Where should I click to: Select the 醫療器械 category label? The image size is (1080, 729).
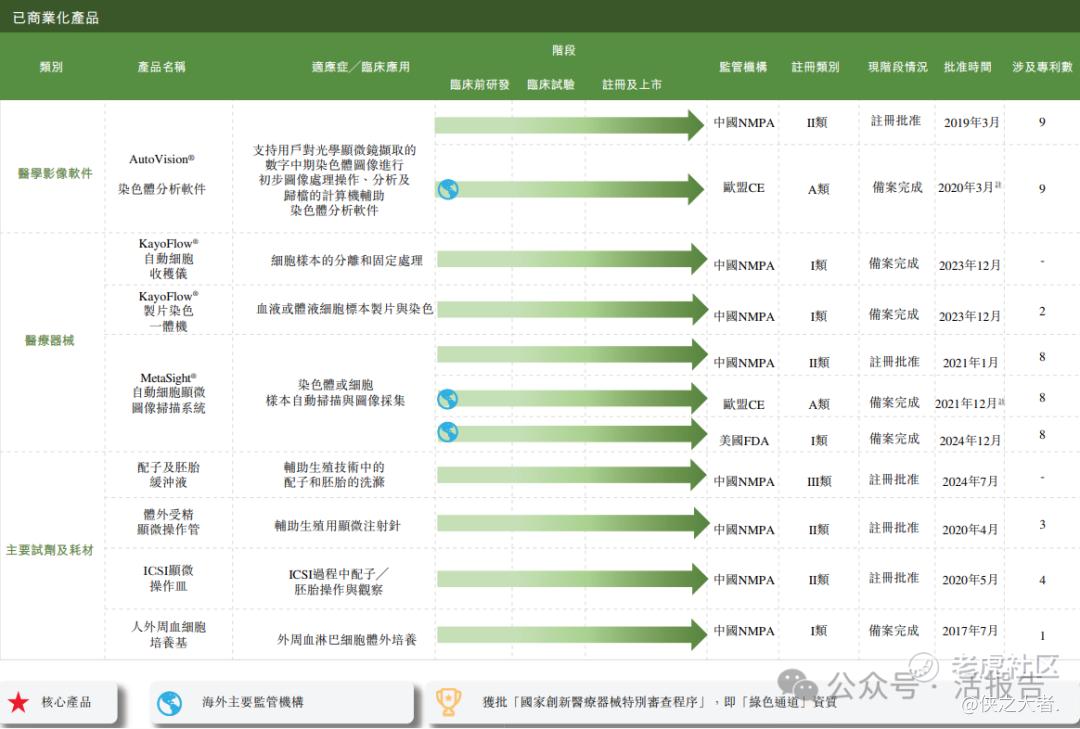(50, 340)
